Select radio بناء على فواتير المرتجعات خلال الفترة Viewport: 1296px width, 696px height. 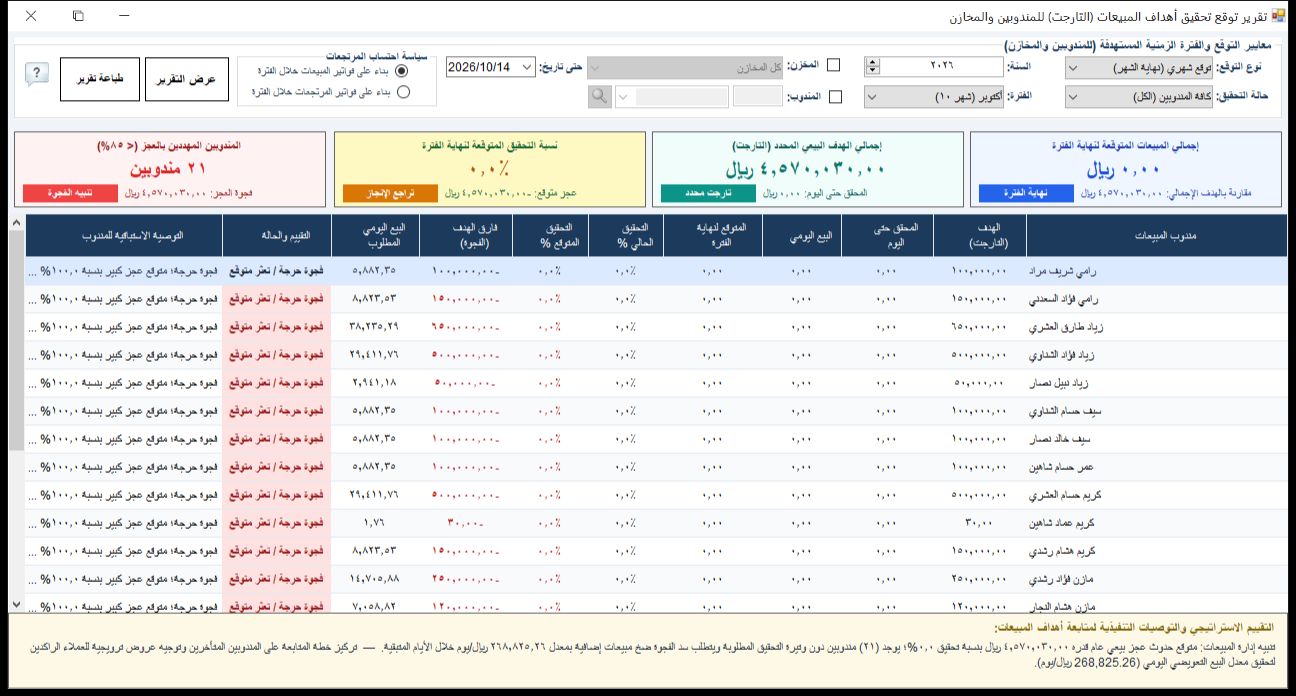point(403,92)
